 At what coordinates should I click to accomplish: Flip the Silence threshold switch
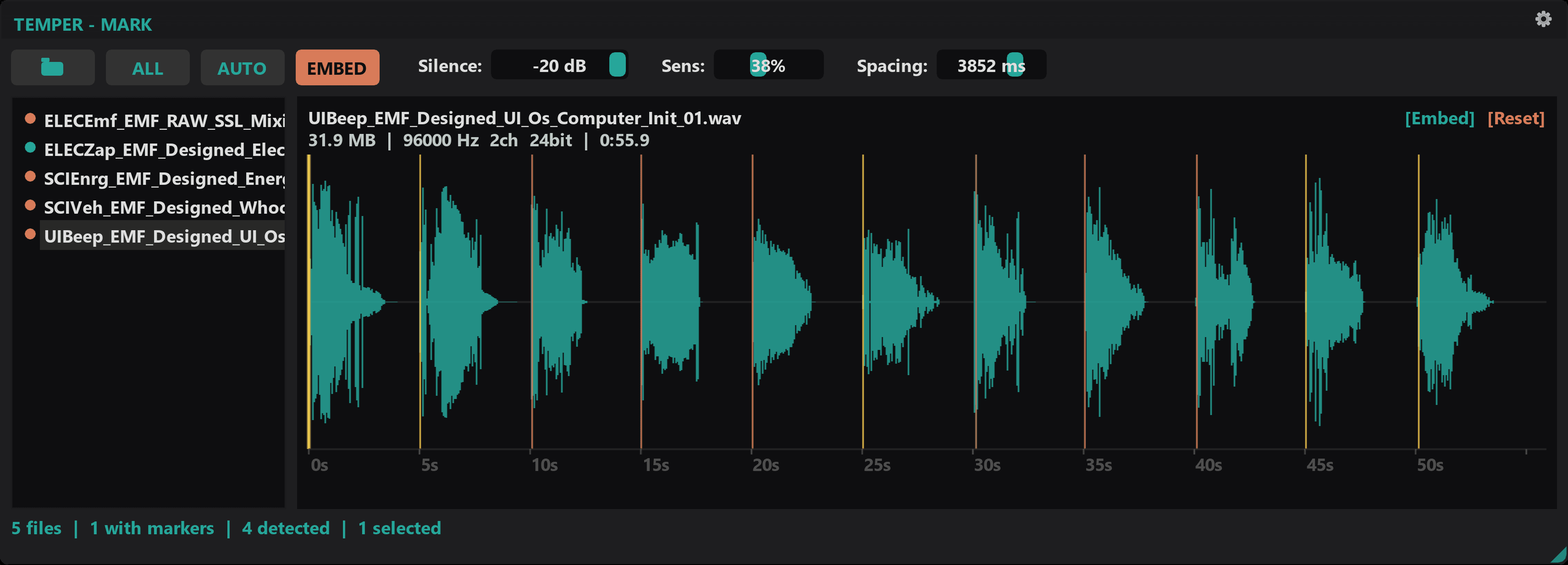[x=617, y=65]
